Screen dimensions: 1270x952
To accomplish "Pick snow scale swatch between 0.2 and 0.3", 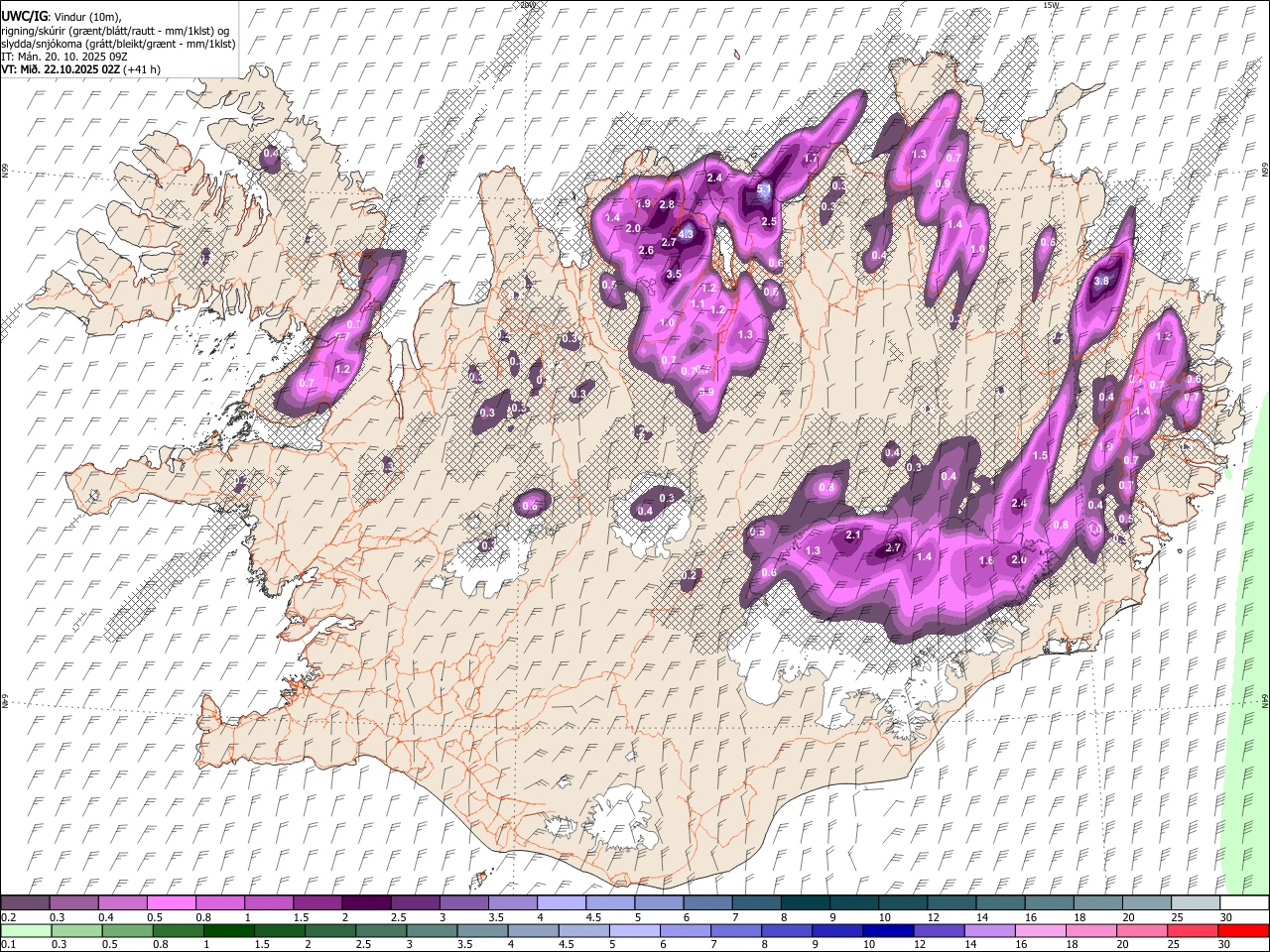I will 25,902.
